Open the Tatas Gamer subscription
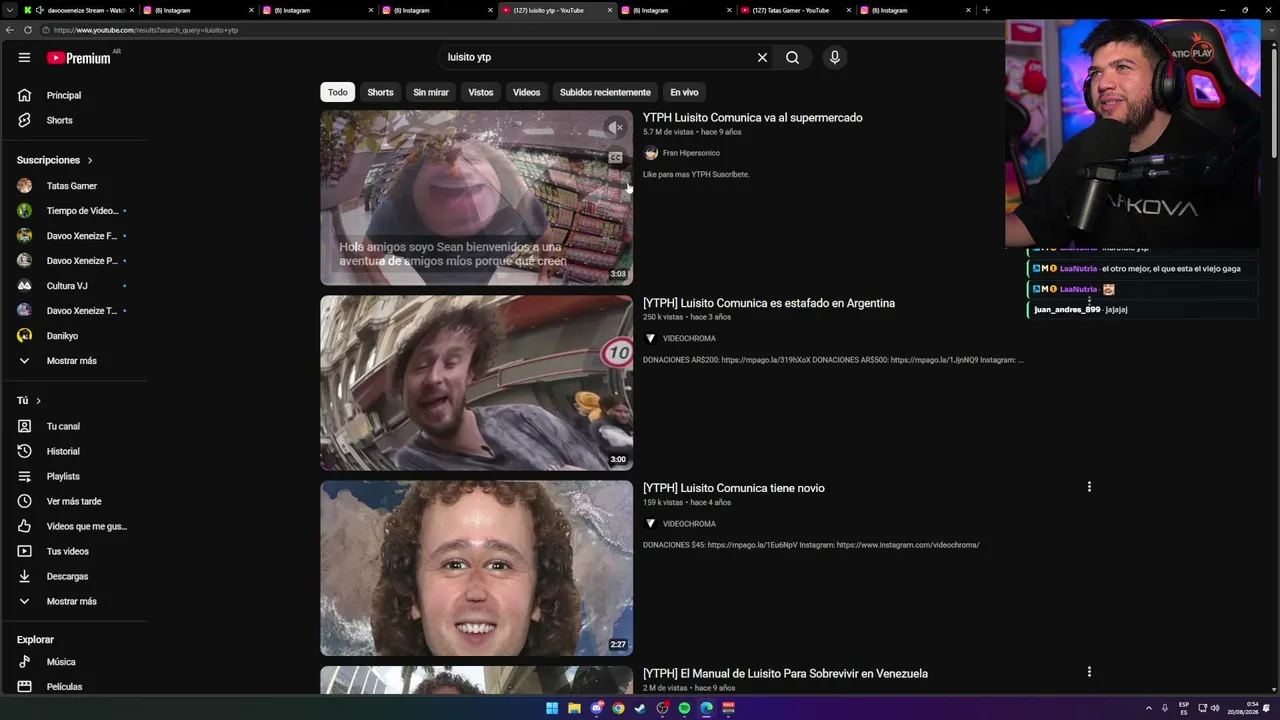Viewport: 1280px width, 720px height. click(73, 186)
